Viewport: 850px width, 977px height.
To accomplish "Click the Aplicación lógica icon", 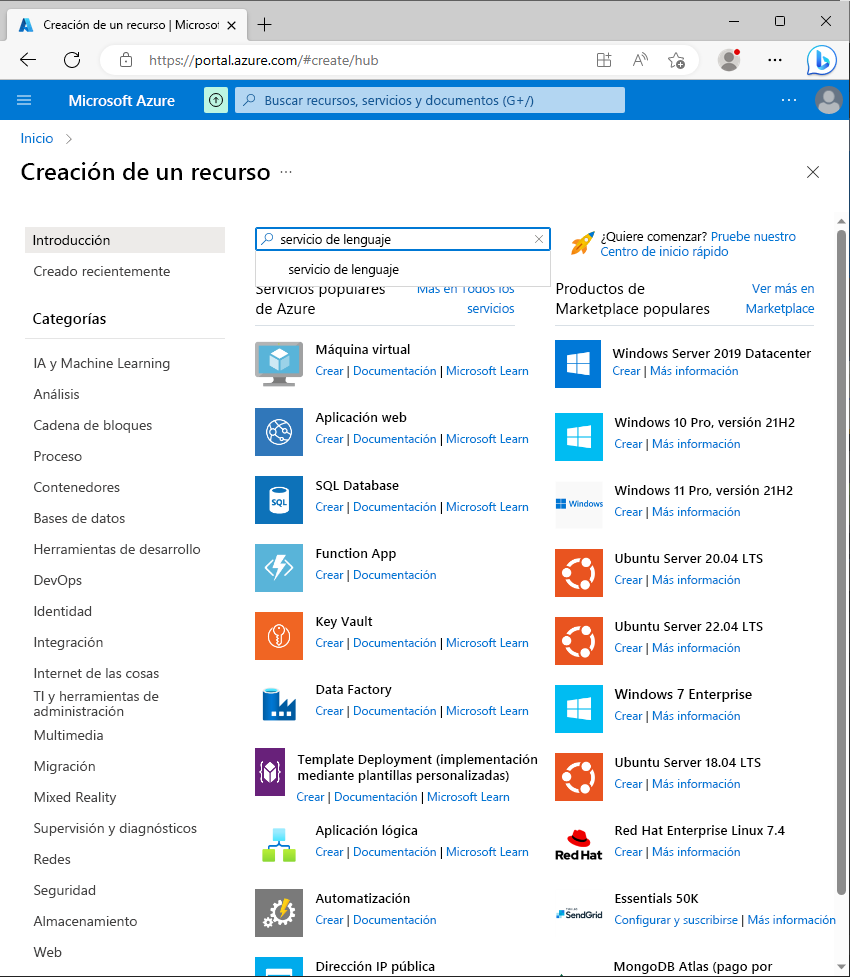I will tap(279, 845).
